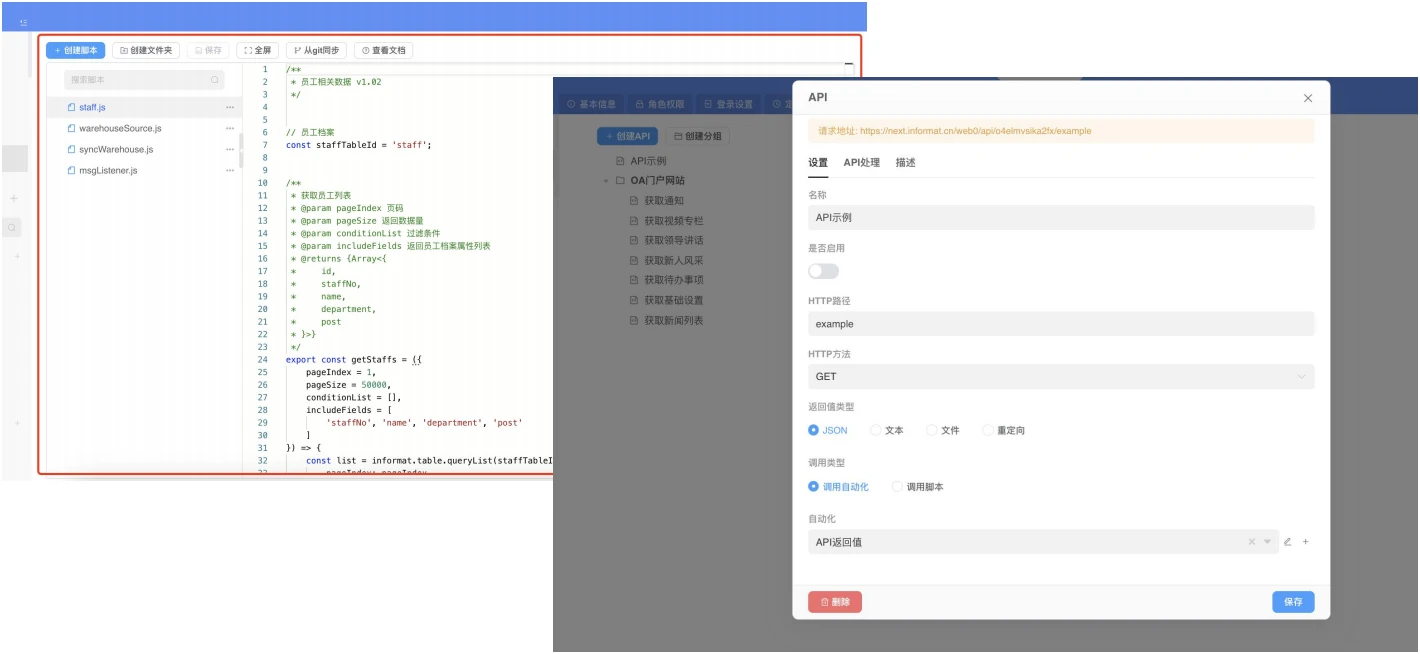Click 创建文件夹 in script toolbar

pyautogui.click(x=146, y=50)
